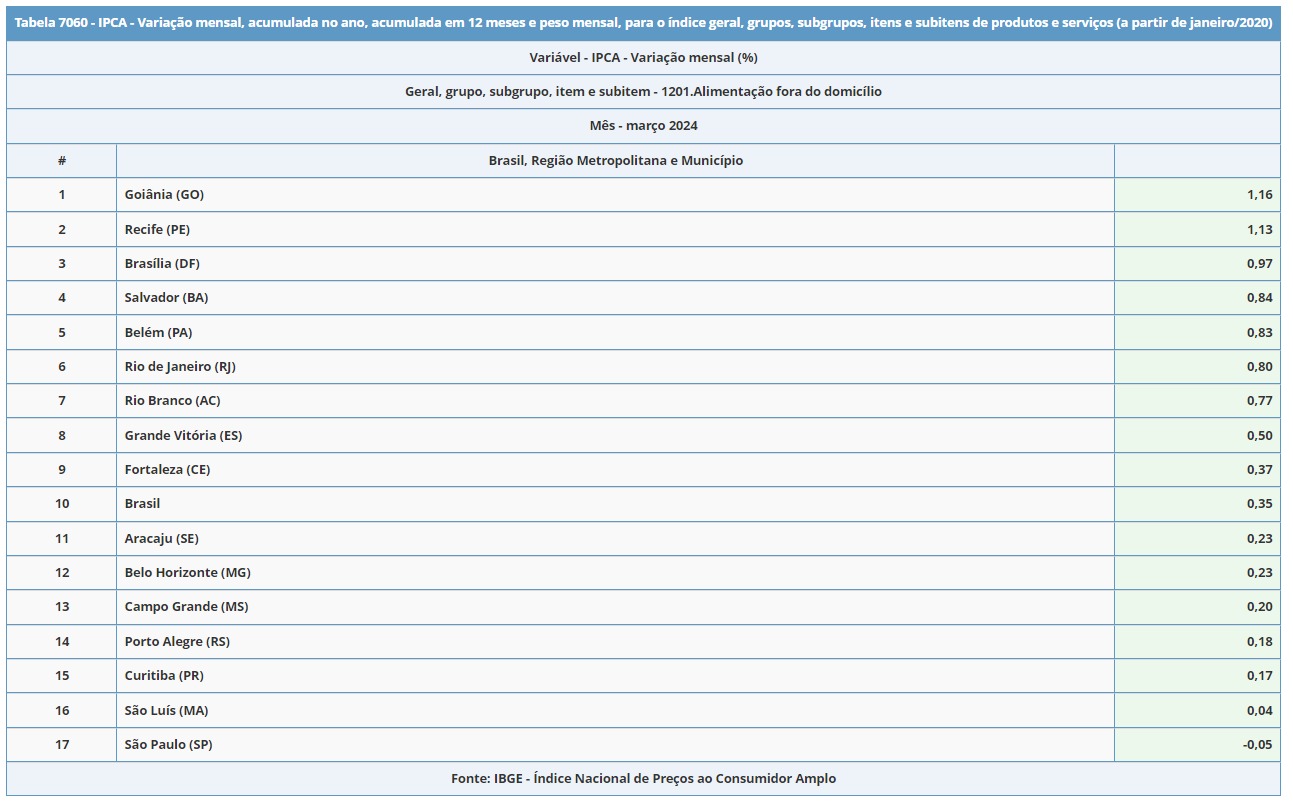Click rank number 13 in the # column
The width and height of the screenshot is (1293, 812).
coord(62,606)
